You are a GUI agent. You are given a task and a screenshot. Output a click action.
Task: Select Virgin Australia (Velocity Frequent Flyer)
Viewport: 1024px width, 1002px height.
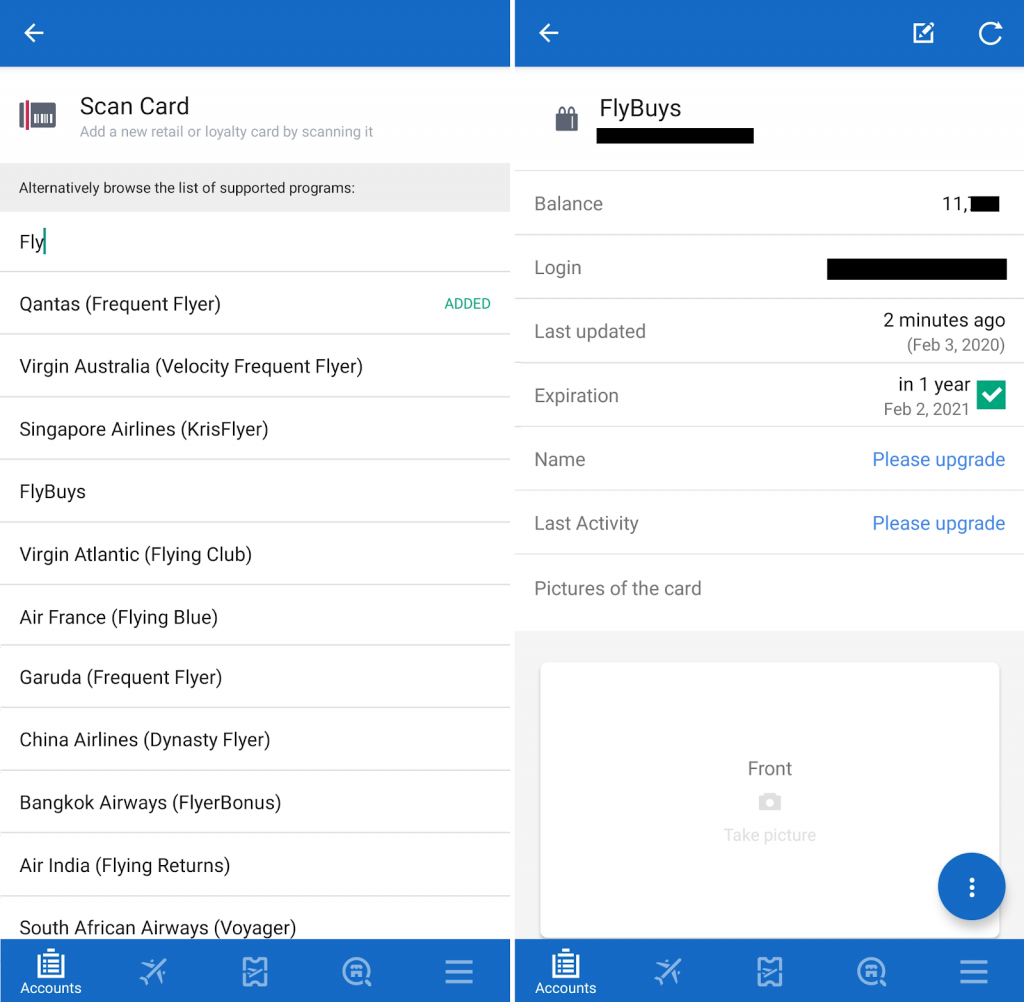point(255,366)
